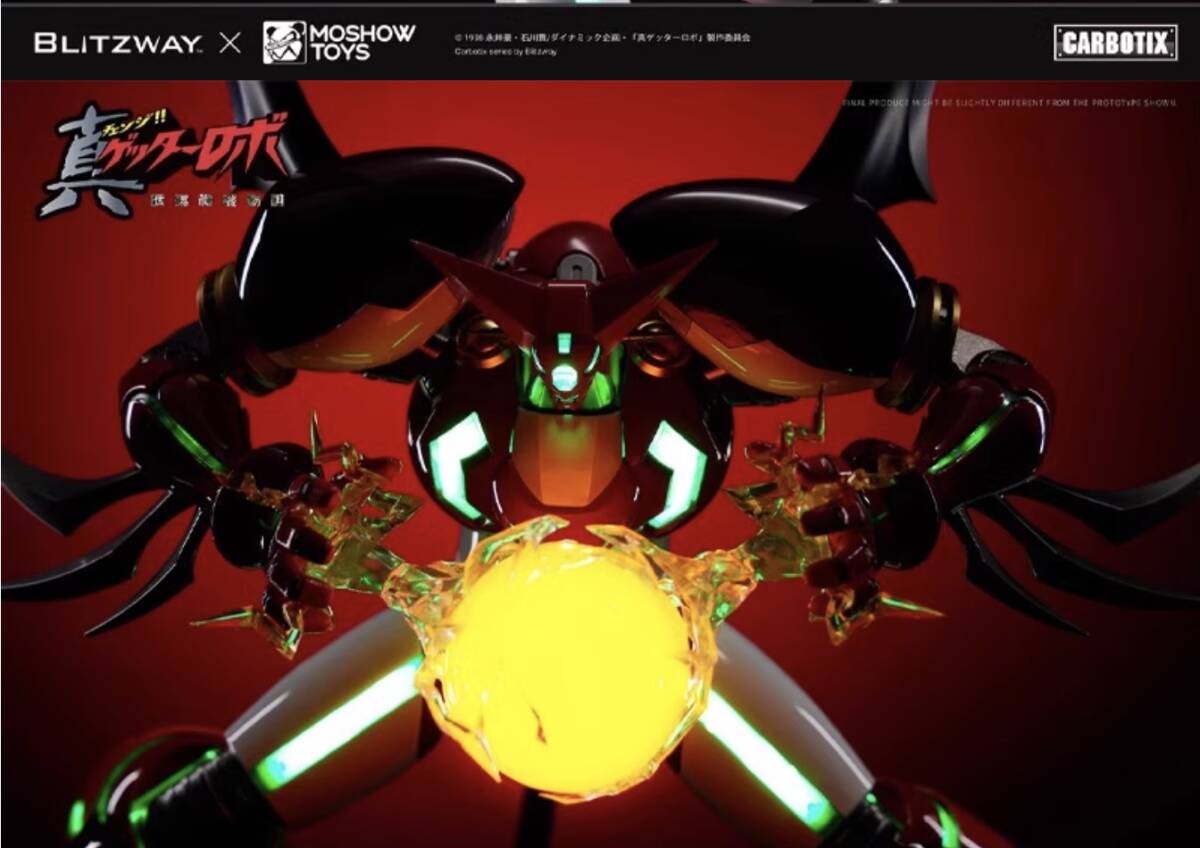Click the copyright line starting with '© 1998'
The width and height of the screenshot is (1200, 848).
[602, 37]
